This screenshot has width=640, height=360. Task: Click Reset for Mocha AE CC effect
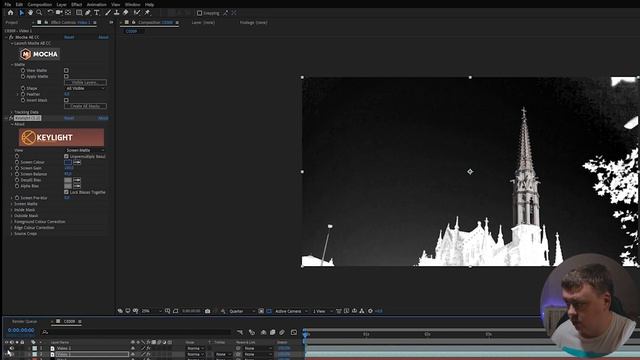coord(69,37)
